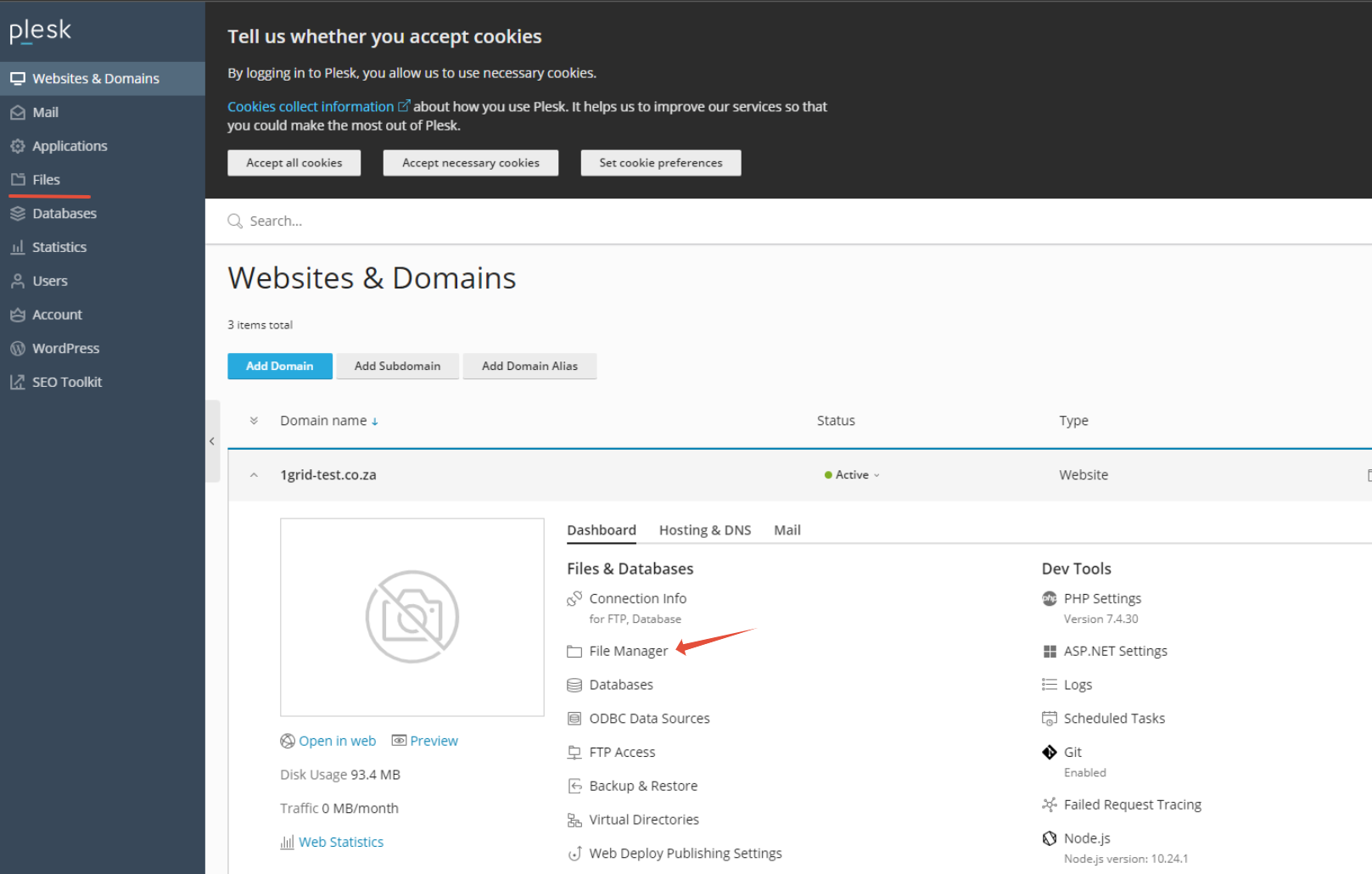The width and height of the screenshot is (1372, 874).
Task: Open Databases in the sidebar
Action: [103, 213]
